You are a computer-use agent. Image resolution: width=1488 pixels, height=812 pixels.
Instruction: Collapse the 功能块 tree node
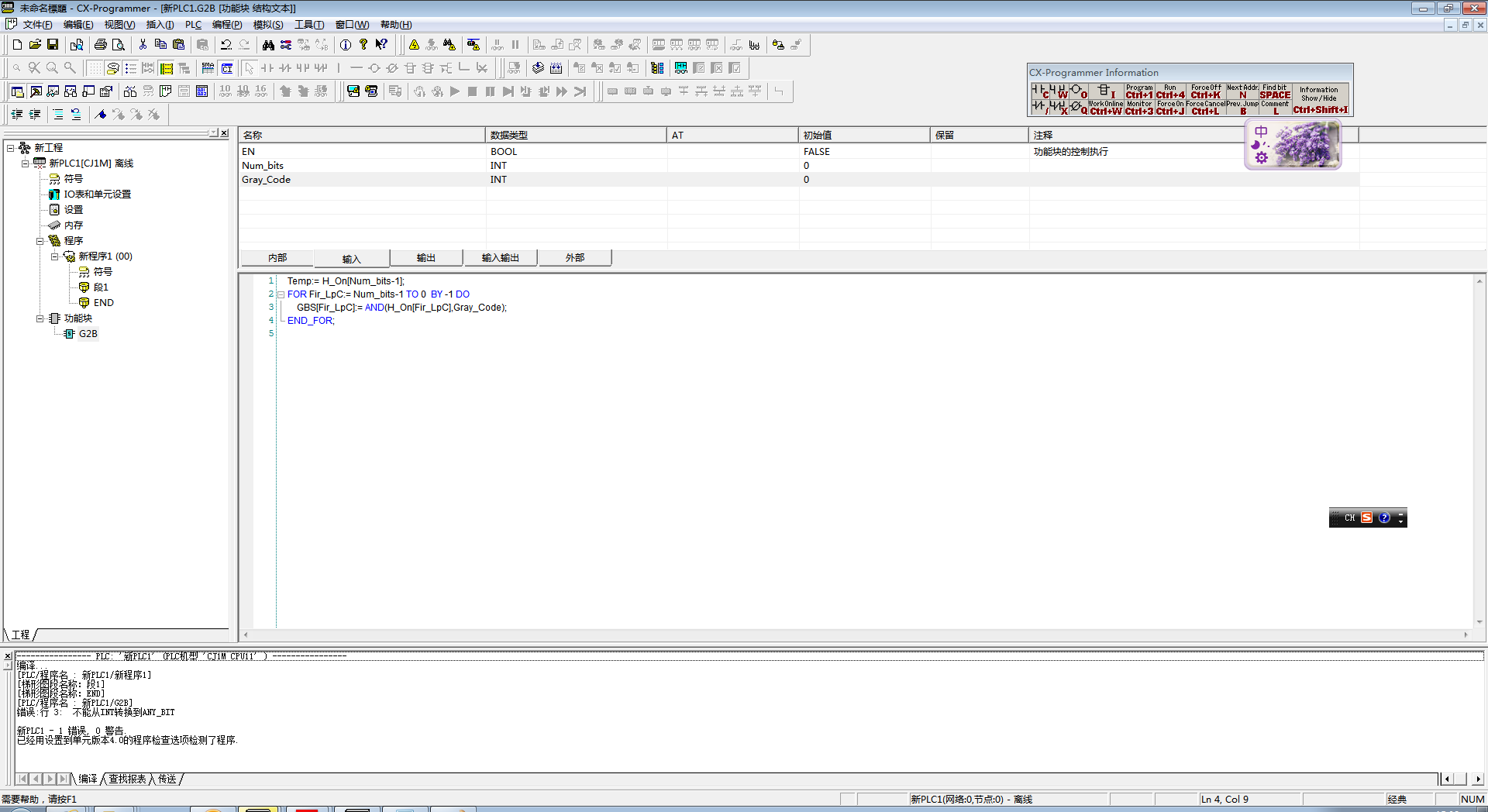40,318
